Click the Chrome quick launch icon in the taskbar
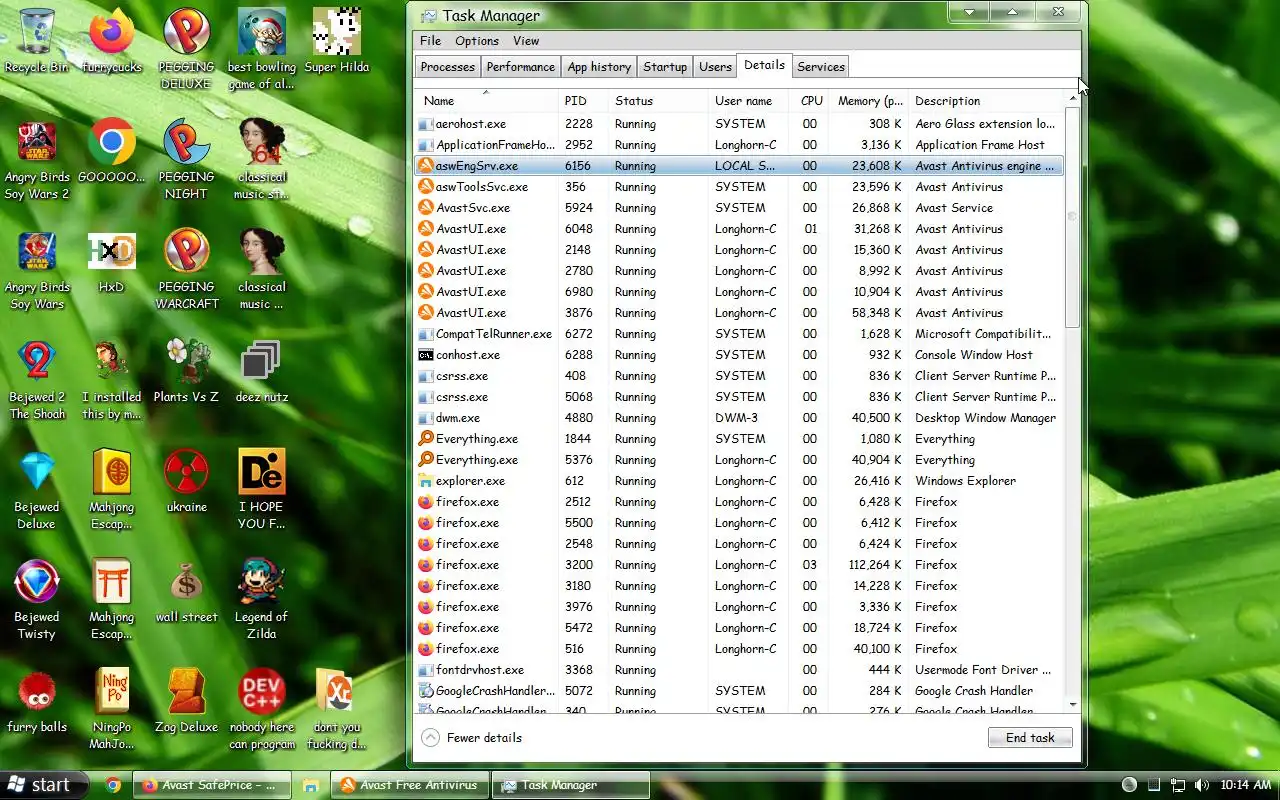Viewport: 1280px width, 800px height. 113,785
